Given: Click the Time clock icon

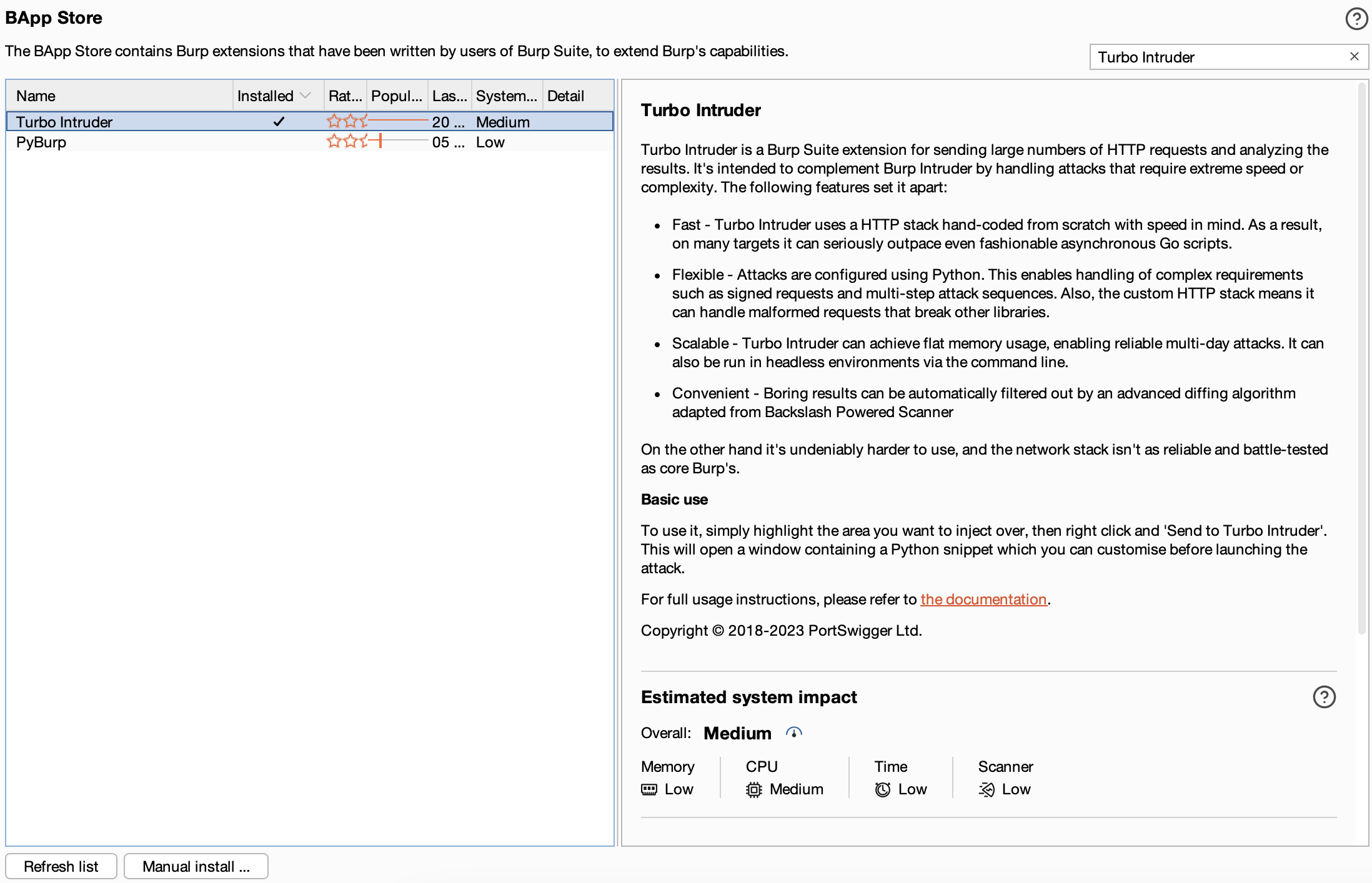Looking at the screenshot, I should point(882,790).
